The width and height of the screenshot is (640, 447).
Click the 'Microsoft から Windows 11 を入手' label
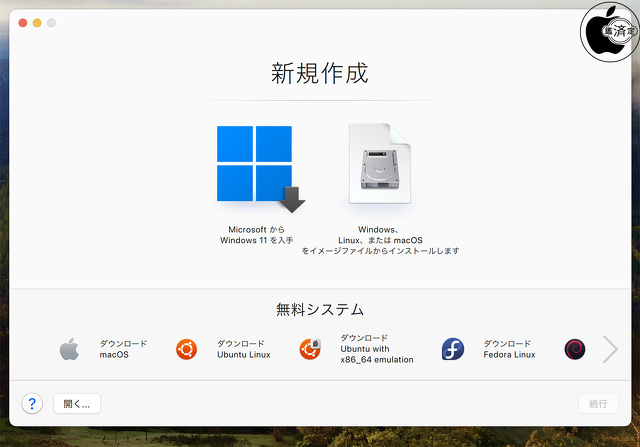(256, 235)
